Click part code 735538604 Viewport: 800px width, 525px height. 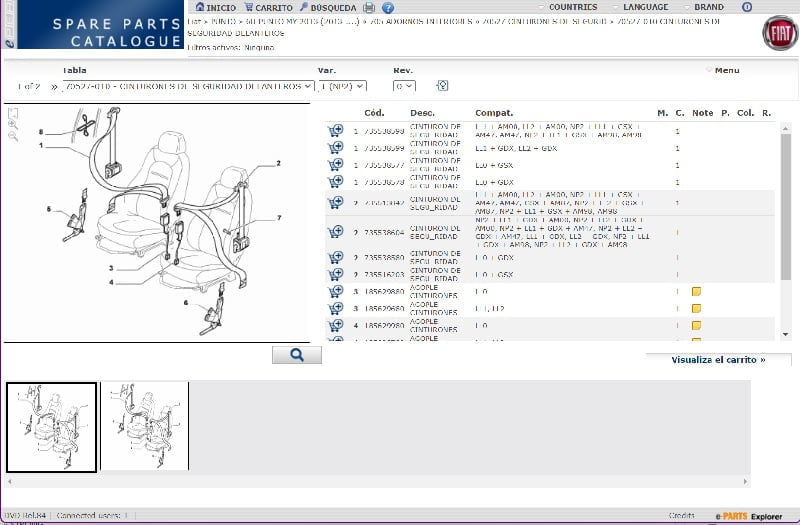coord(384,232)
